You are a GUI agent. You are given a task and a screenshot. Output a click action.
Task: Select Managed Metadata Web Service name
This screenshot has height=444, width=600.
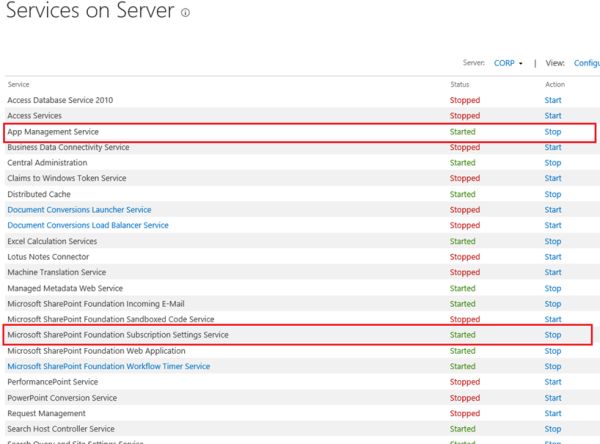point(65,289)
